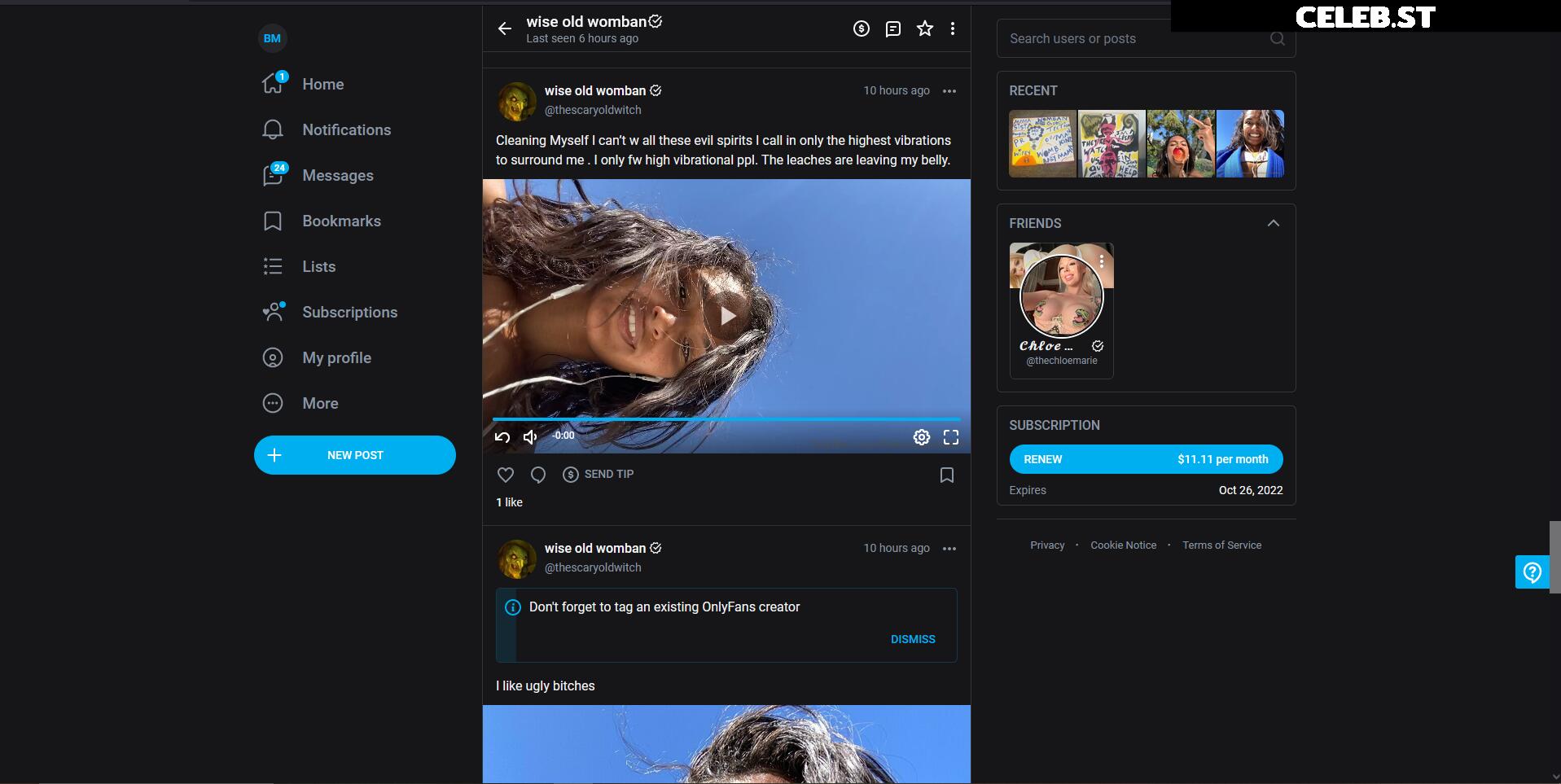The image size is (1561, 784).
Task: Click the verified badge on first post author
Action: [656, 90]
